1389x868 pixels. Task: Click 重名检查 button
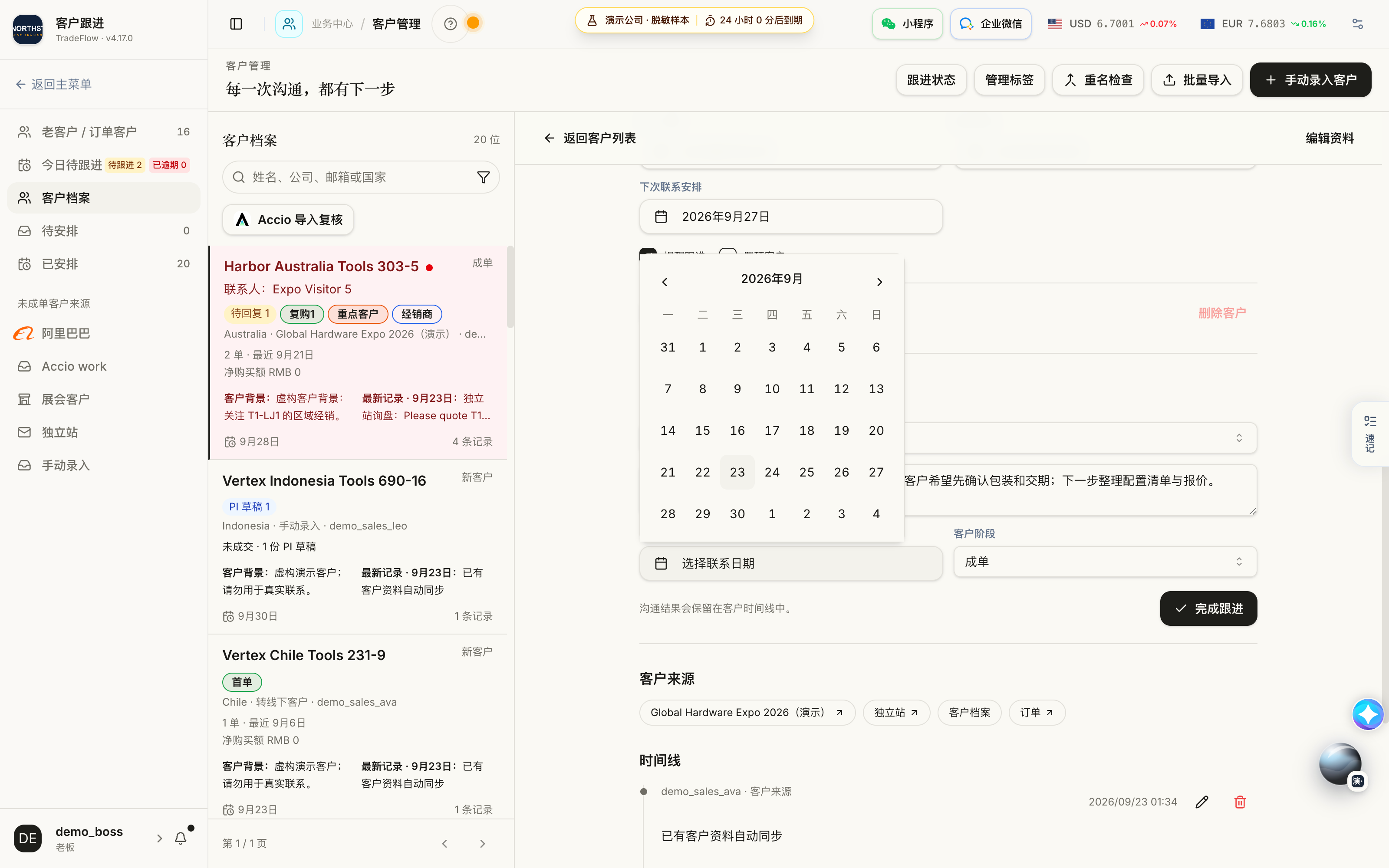coord(1098,80)
